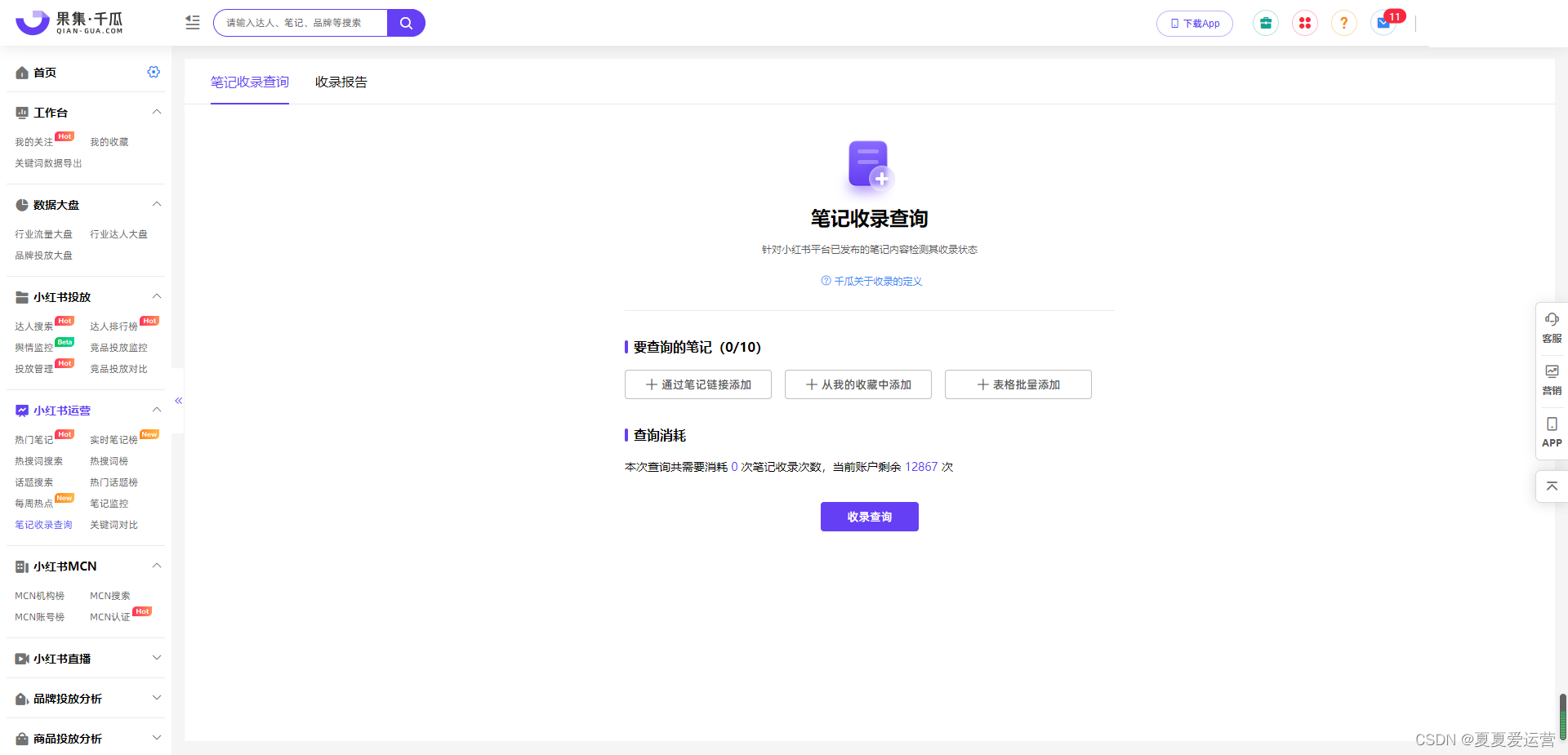Open the 千瓜关于收录的定义 link
This screenshot has height=755, width=1568.
click(871, 282)
